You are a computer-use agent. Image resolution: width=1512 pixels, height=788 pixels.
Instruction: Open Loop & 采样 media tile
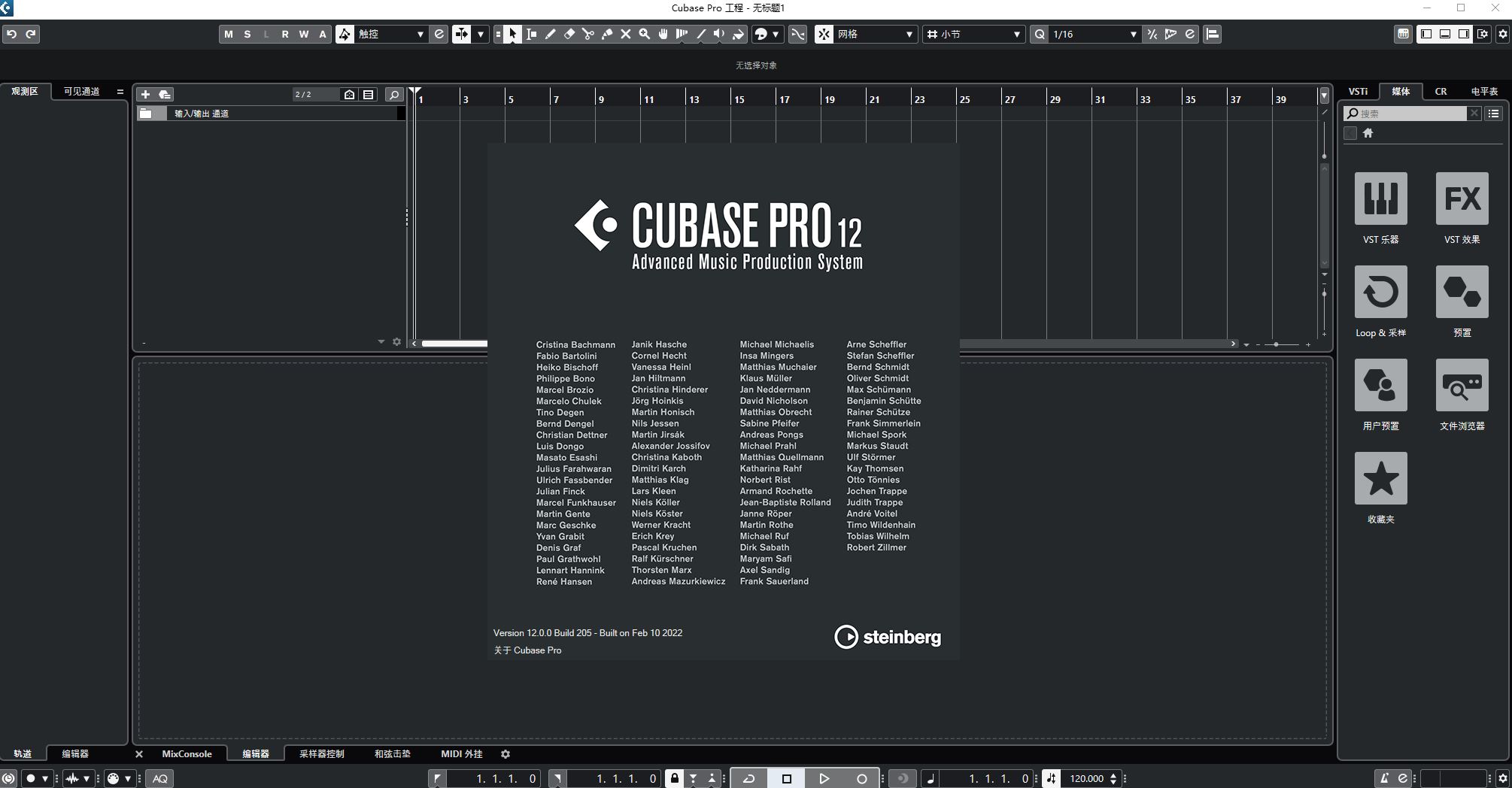click(x=1380, y=292)
